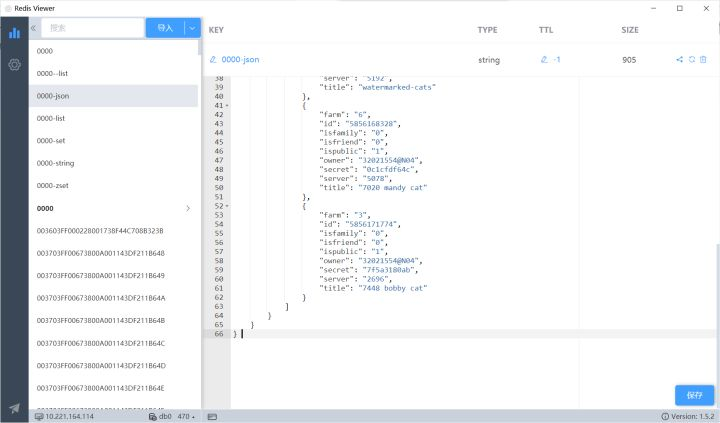Open the bar chart dashboard icon in sidebar

(14, 32)
